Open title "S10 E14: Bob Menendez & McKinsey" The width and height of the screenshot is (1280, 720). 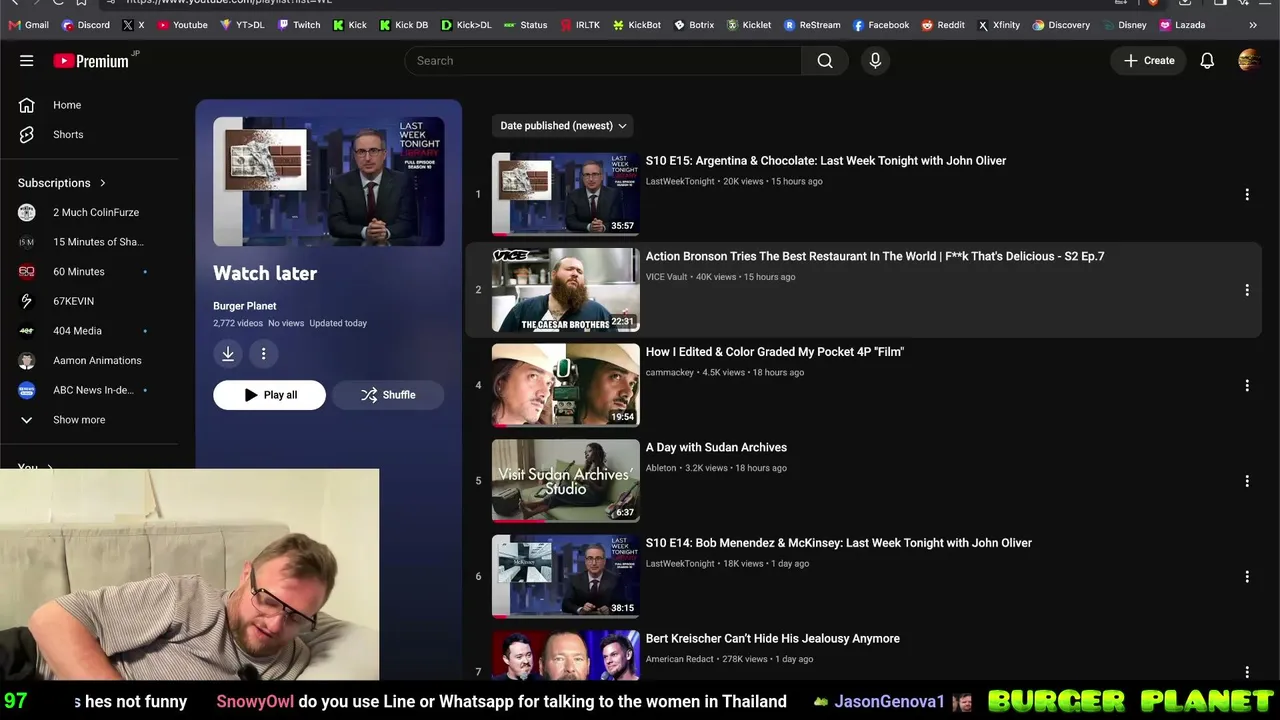(x=839, y=543)
